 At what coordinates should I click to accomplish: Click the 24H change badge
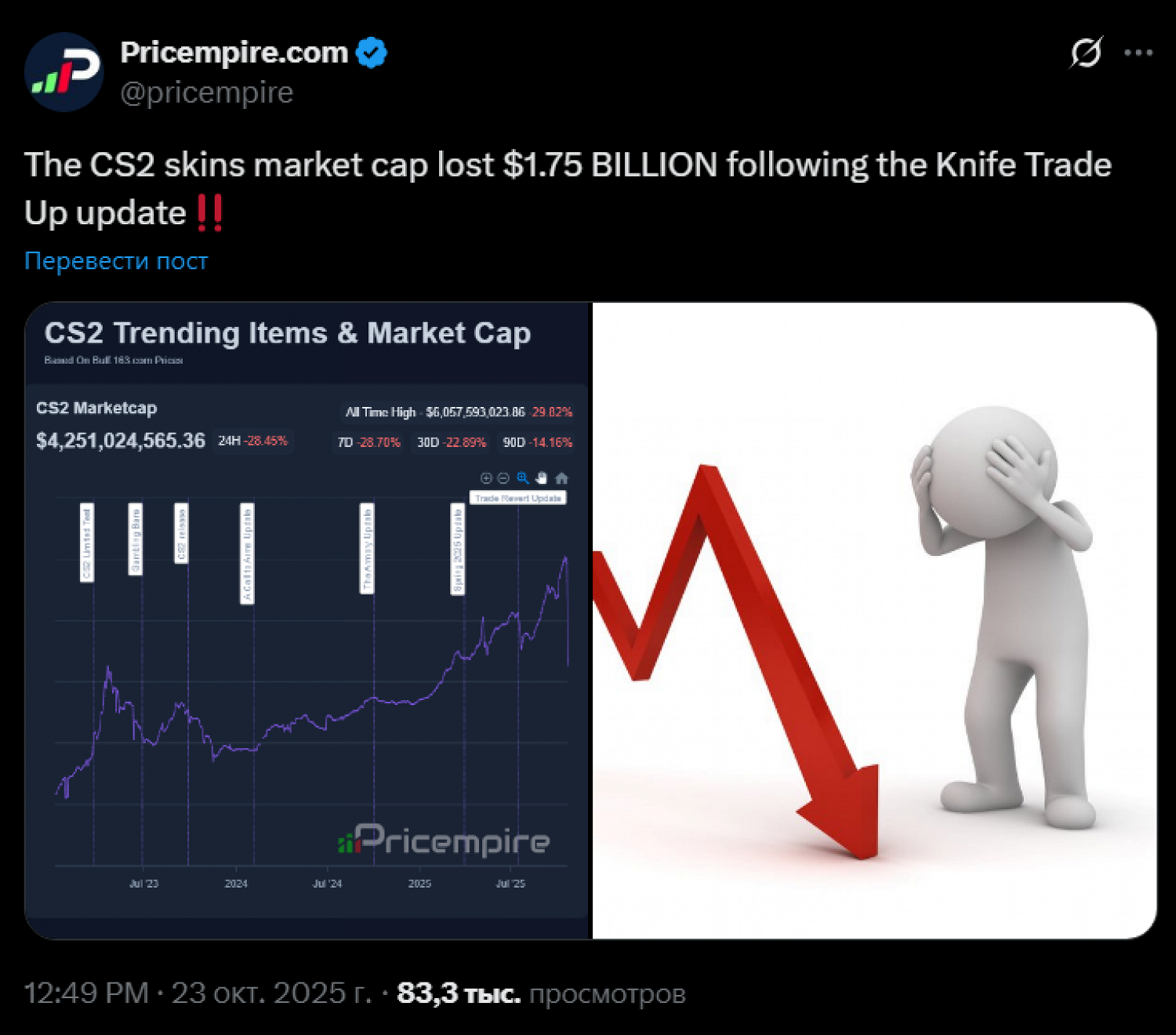point(252,441)
